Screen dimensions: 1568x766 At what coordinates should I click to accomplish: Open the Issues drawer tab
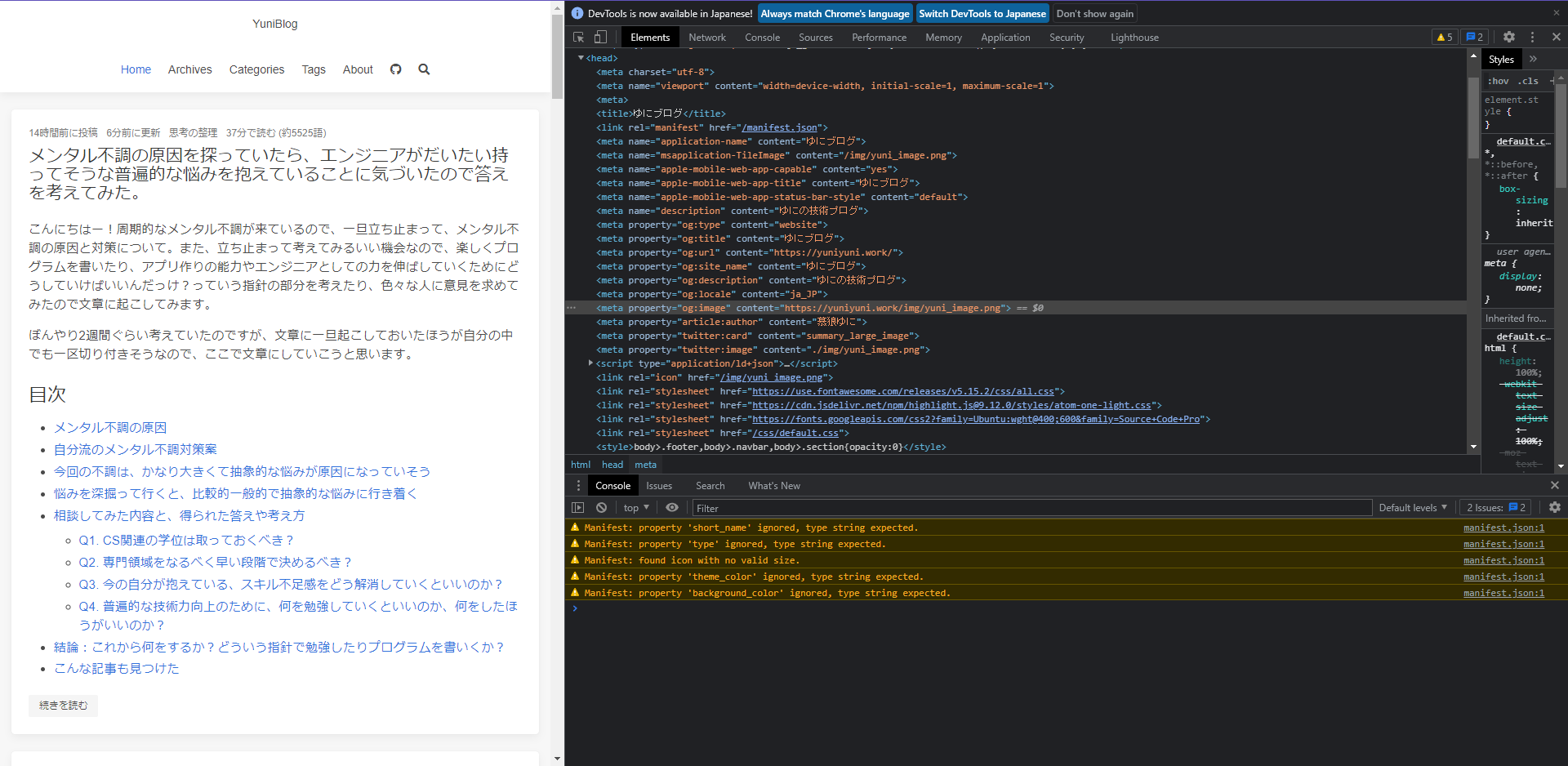click(x=659, y=485)
